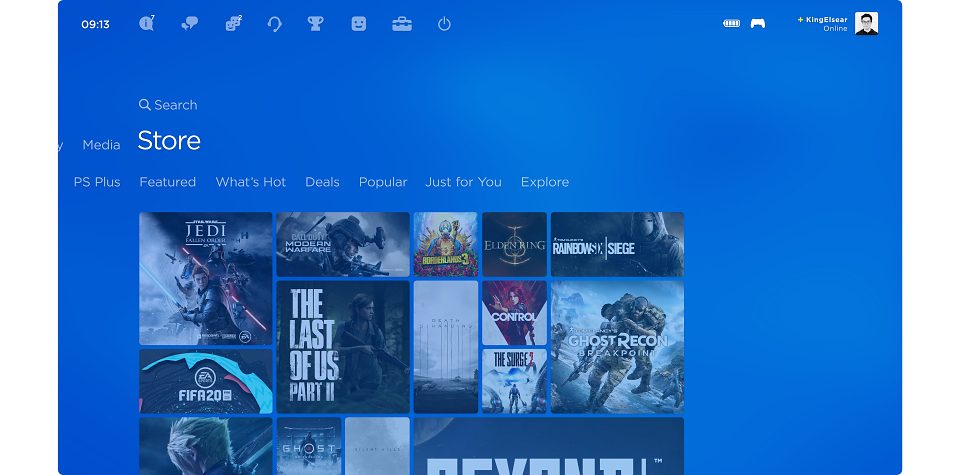Open the Explore store tab
This screenshot has height=475, width=960.
545,182
